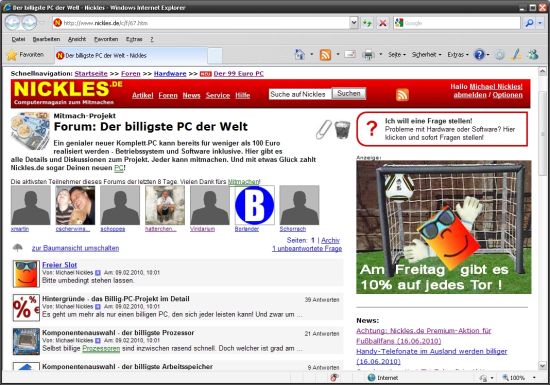Click the abmelden link
550x385 pixels.
(x=470, y=95)
